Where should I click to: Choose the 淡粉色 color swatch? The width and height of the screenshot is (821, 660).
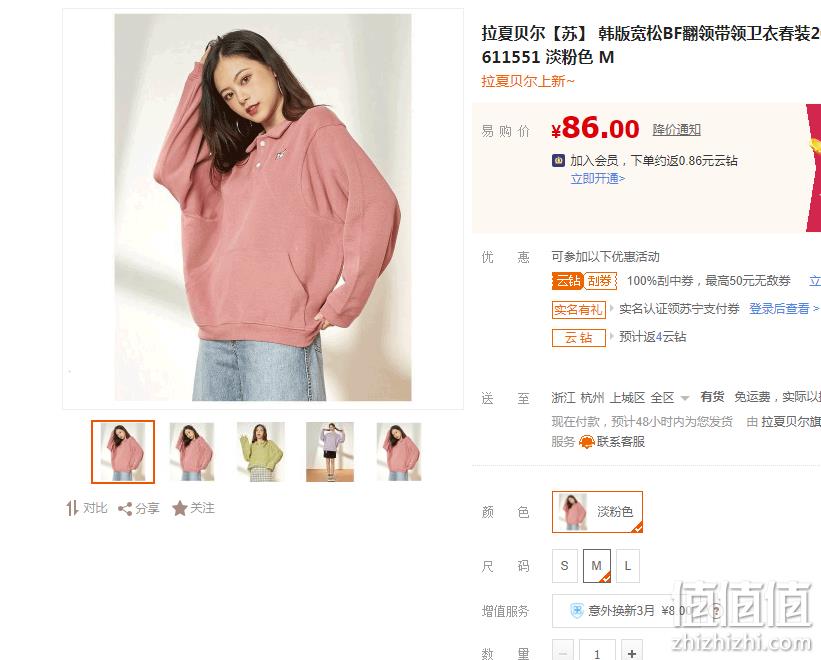click(x=597, y=512)
